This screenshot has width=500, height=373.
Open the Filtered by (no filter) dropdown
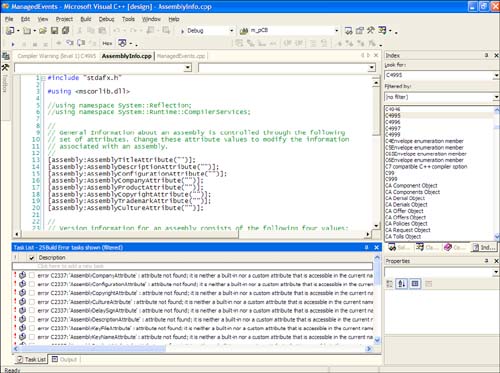point(496,97)
